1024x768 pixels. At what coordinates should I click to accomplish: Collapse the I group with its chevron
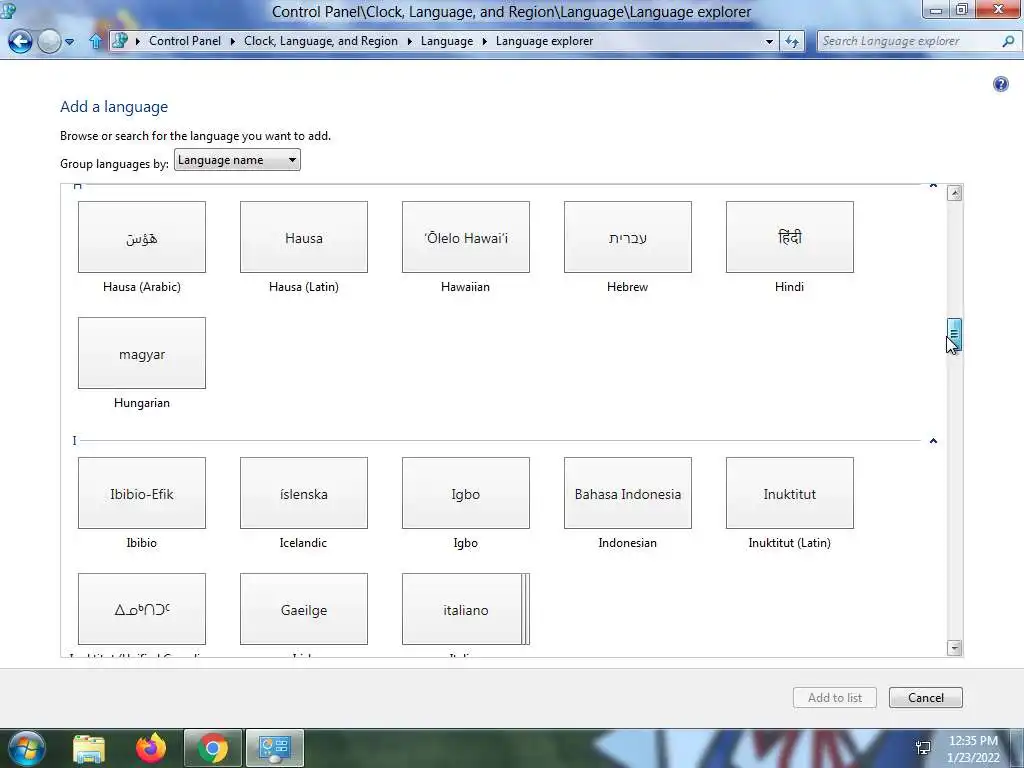(x=933, y=441)
